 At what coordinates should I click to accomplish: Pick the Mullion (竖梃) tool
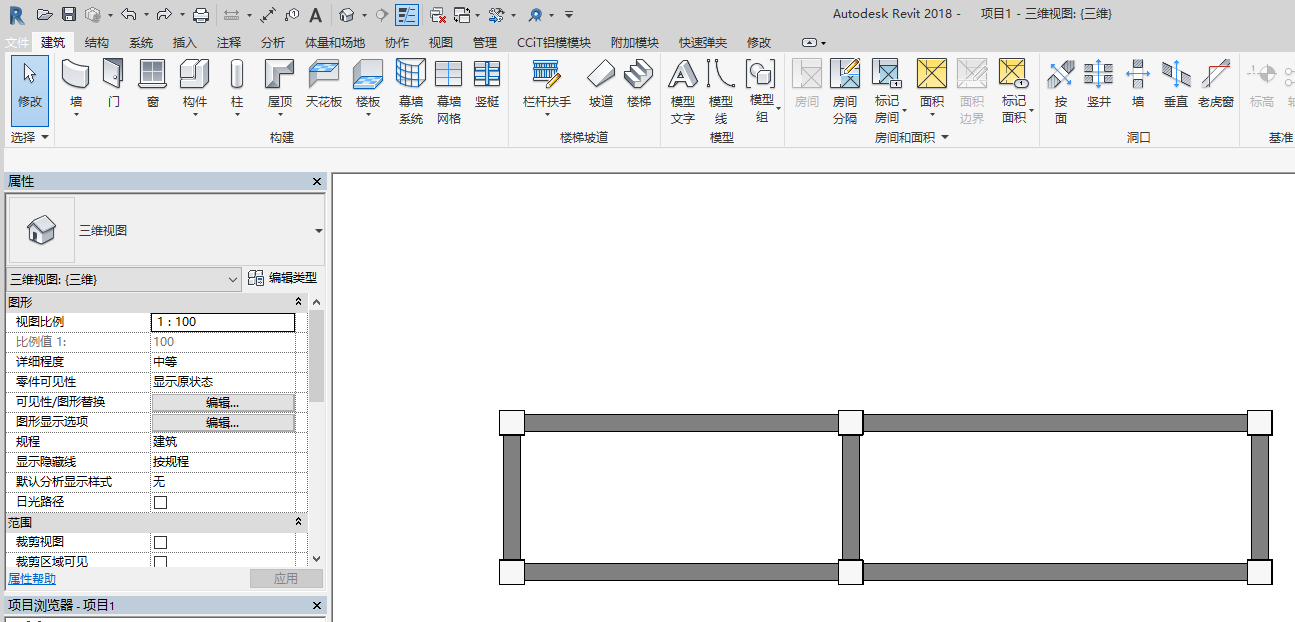coord(487,84)
